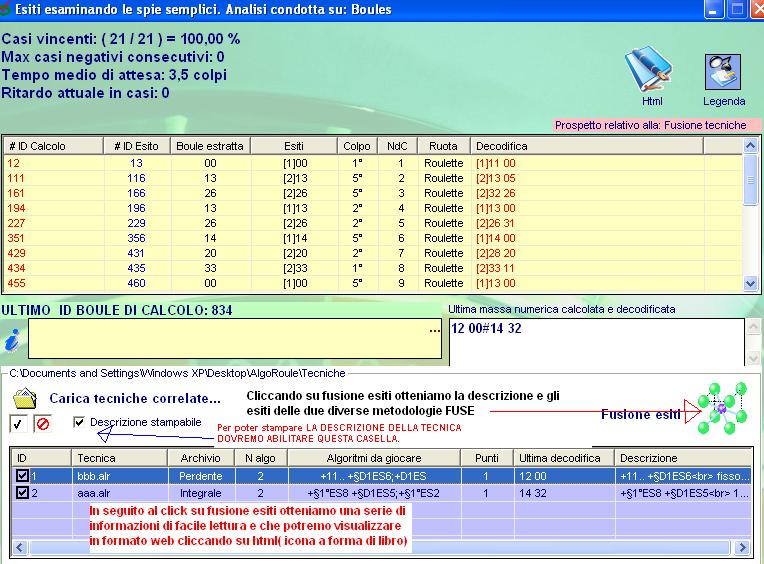
Task: Open the Legenda icon
Action: pyautogui.click(x=723, y=72)
